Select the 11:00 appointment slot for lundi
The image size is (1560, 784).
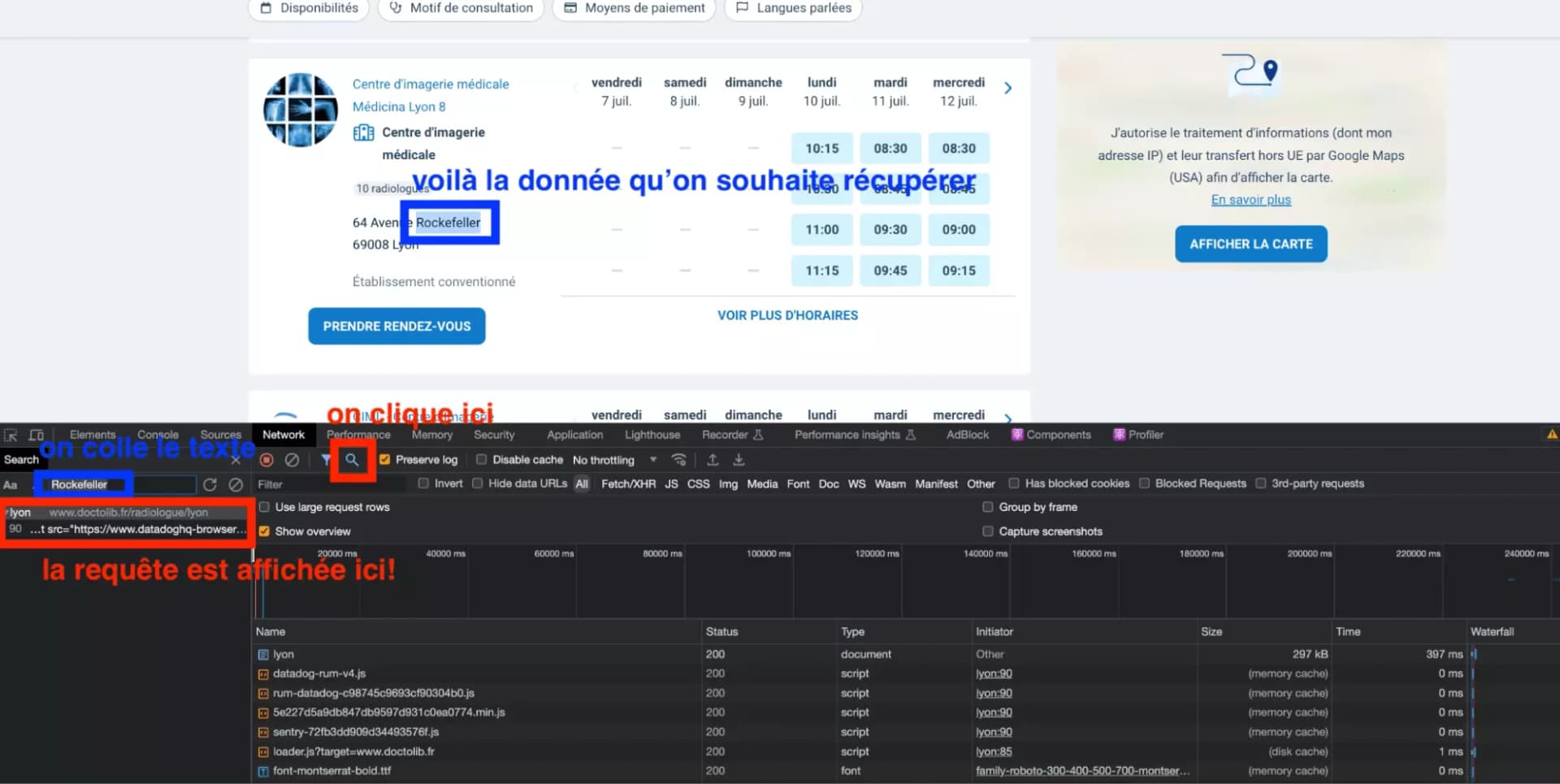(821, 230)
